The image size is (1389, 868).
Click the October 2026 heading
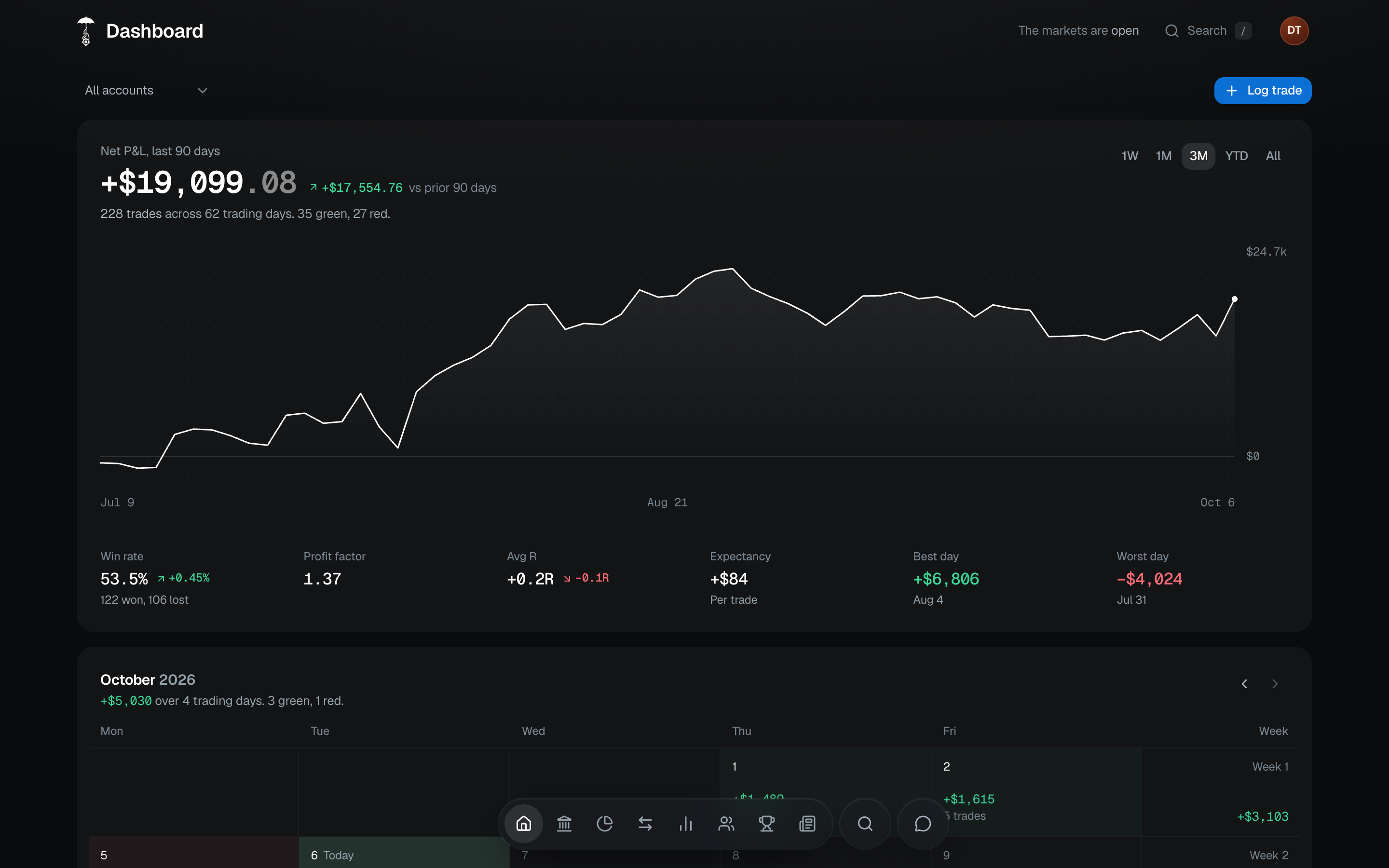pyautogui.click(x=148, y=680)
